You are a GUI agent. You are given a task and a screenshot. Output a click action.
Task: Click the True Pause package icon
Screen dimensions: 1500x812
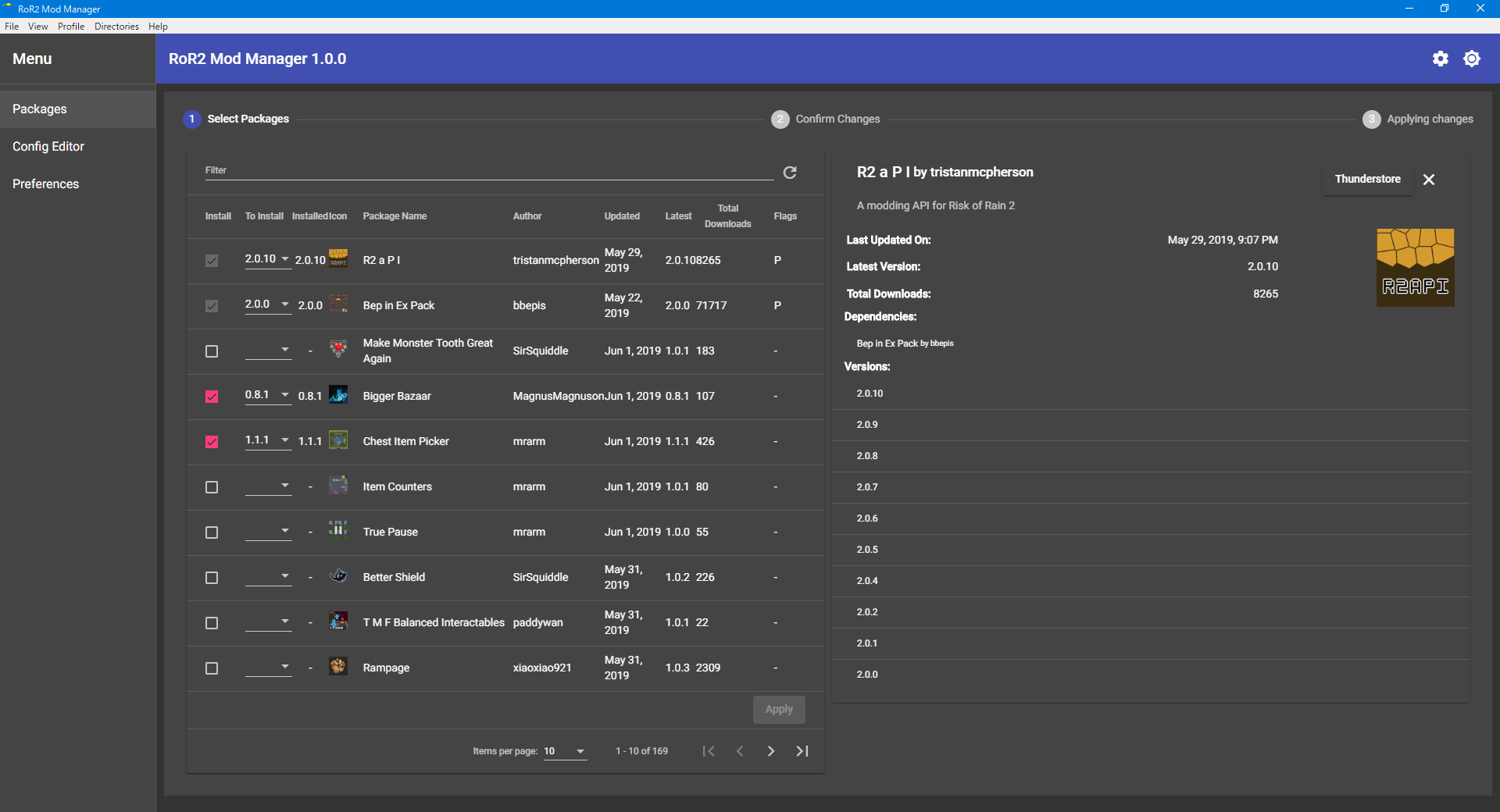[338, 530]
